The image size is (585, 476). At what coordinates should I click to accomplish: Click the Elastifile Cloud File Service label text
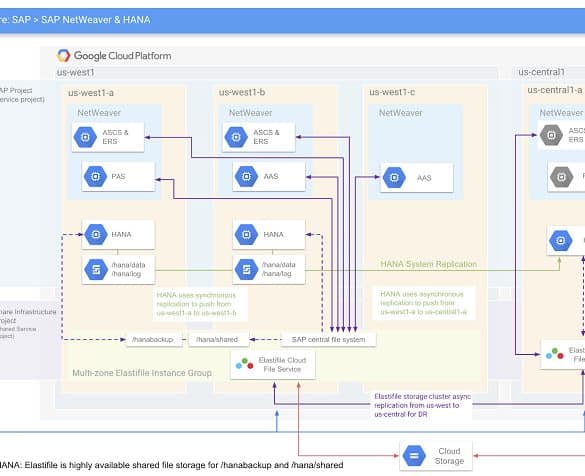[x=282, y=364]
